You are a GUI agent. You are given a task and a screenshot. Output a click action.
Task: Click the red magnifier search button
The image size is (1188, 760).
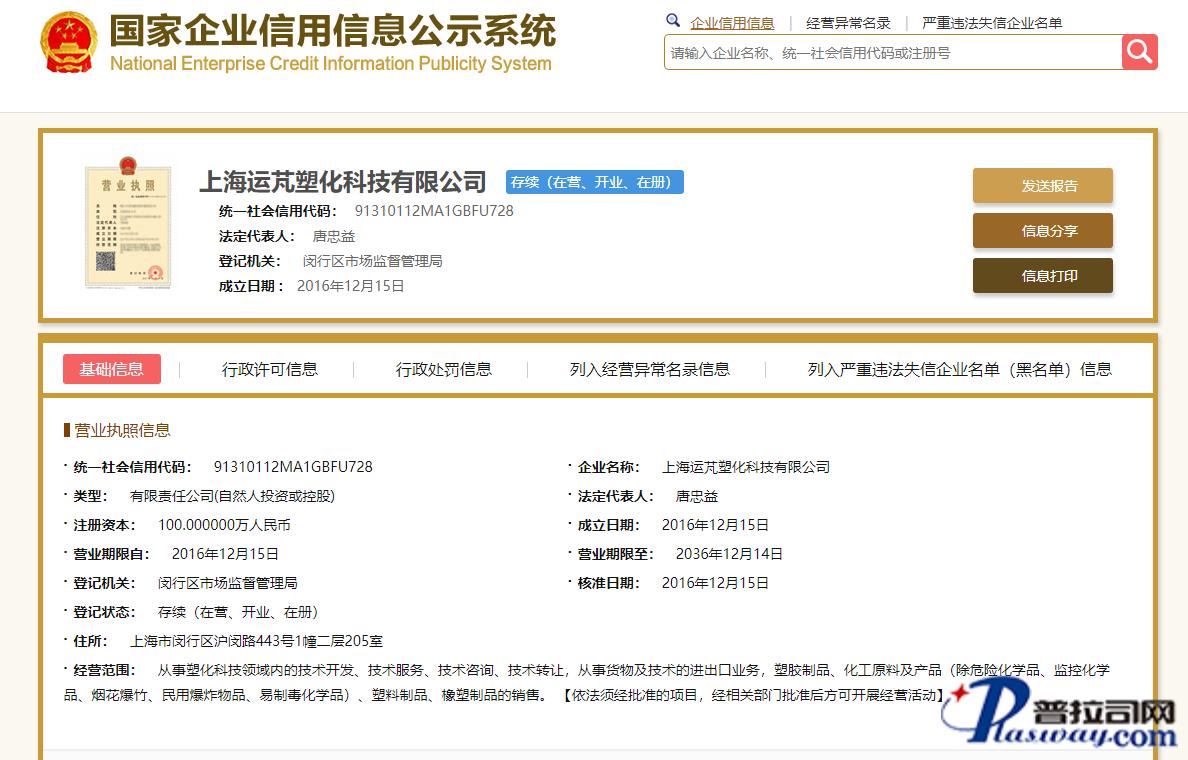pyautogui.click(x=1139, y=52)
